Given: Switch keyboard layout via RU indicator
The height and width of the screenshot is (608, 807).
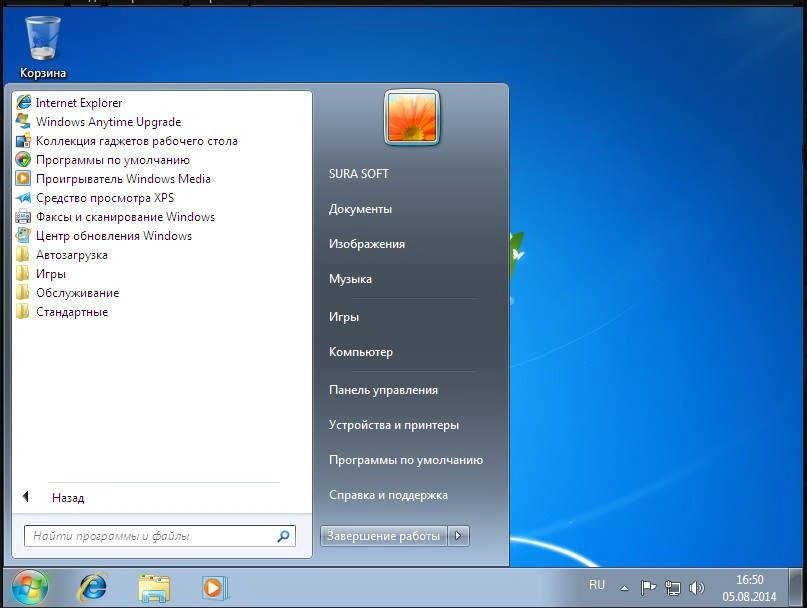Looking at the screenshot, I should tap(596, 586).
